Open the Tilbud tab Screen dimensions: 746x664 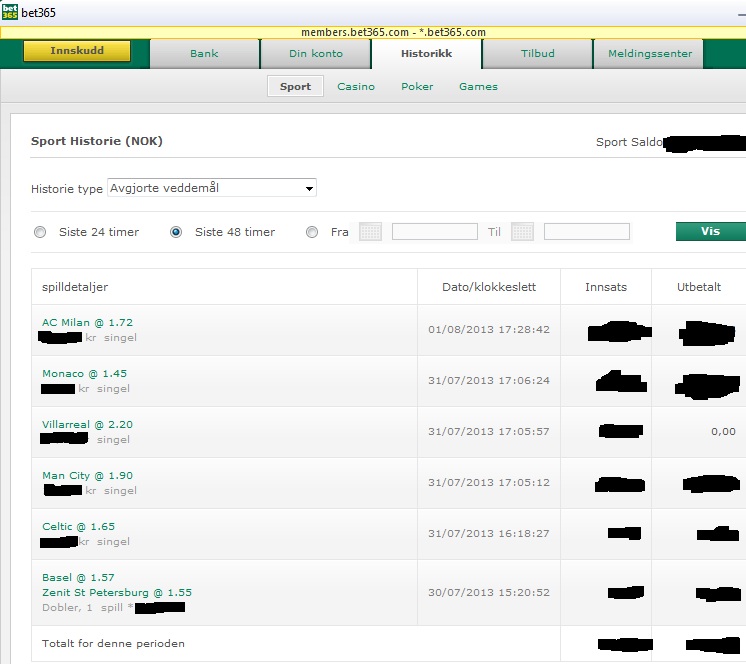(x=538, y=54)
